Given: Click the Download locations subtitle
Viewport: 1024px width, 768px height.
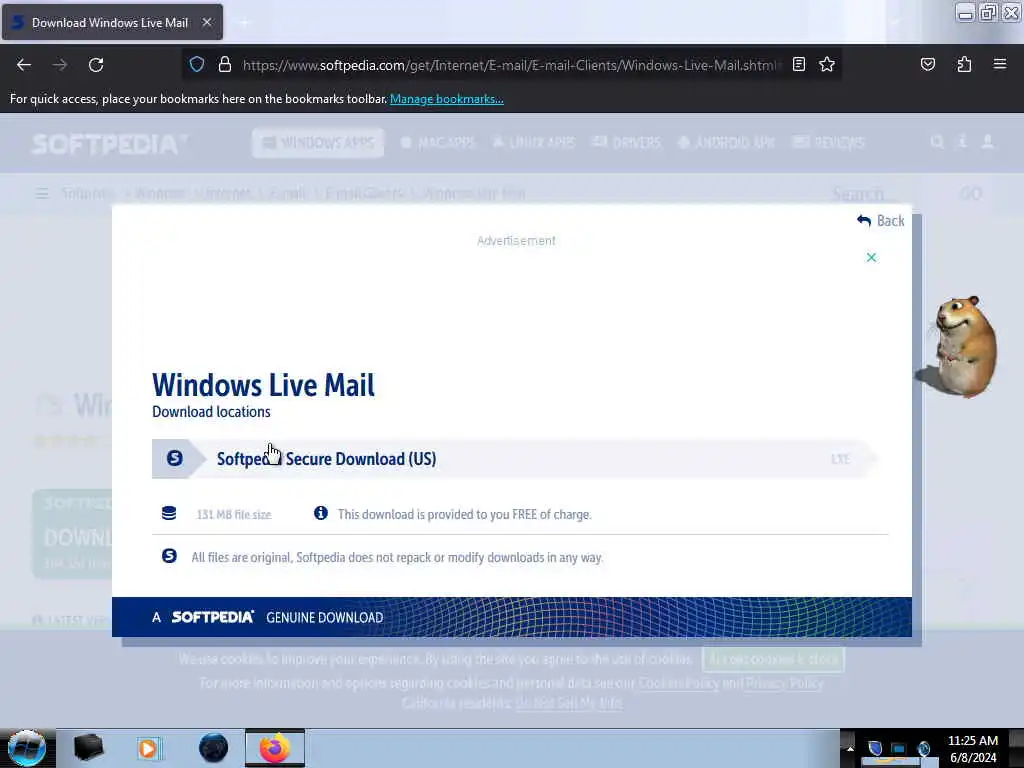Looking at the screenshot, I should click(211, 412).
